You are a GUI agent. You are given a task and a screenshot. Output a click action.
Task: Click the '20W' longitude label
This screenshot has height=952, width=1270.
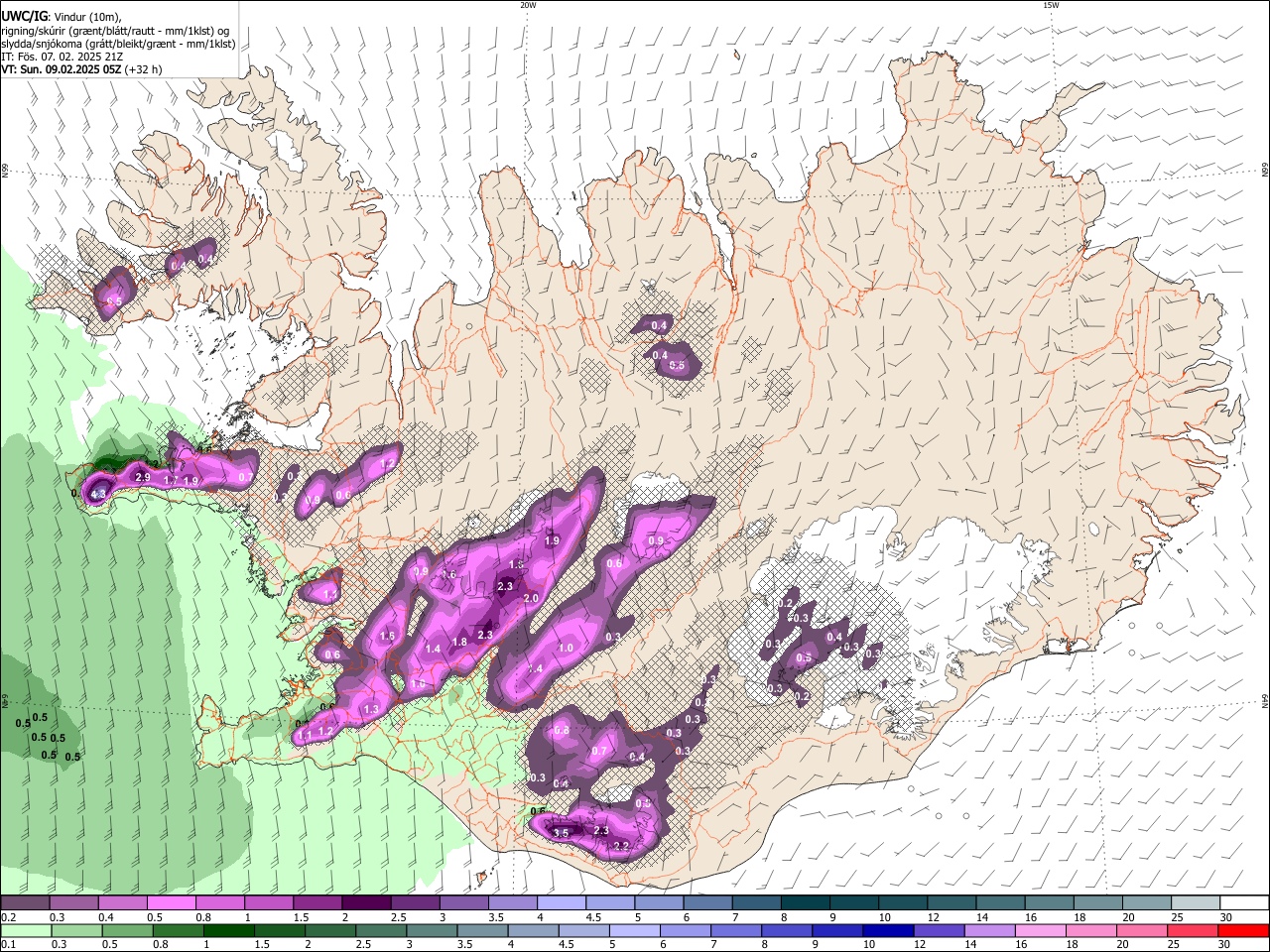(x=528, y=5)
